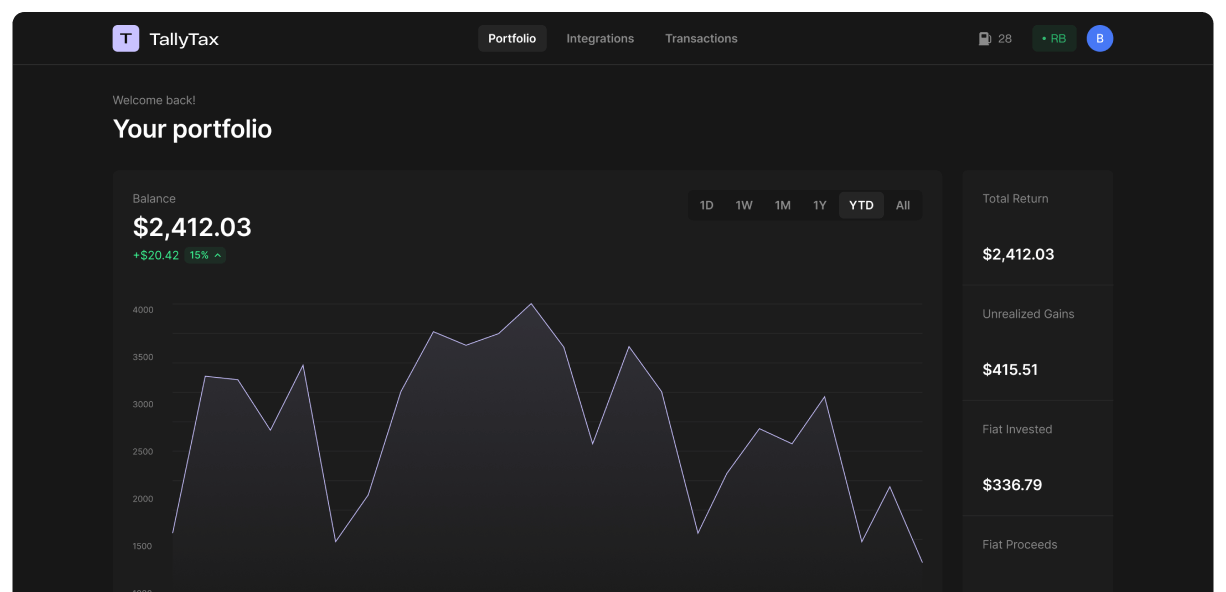Click the highest peak on balance chart
Image resolution: width=1226 pixels, height=592 pixels.
tap(531, 304)
